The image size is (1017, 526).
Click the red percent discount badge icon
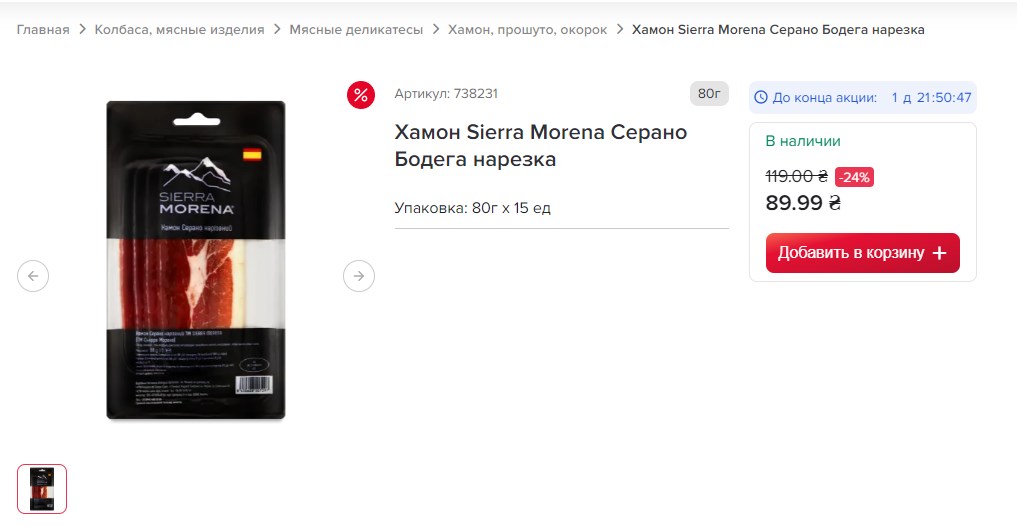coord(361,95)
